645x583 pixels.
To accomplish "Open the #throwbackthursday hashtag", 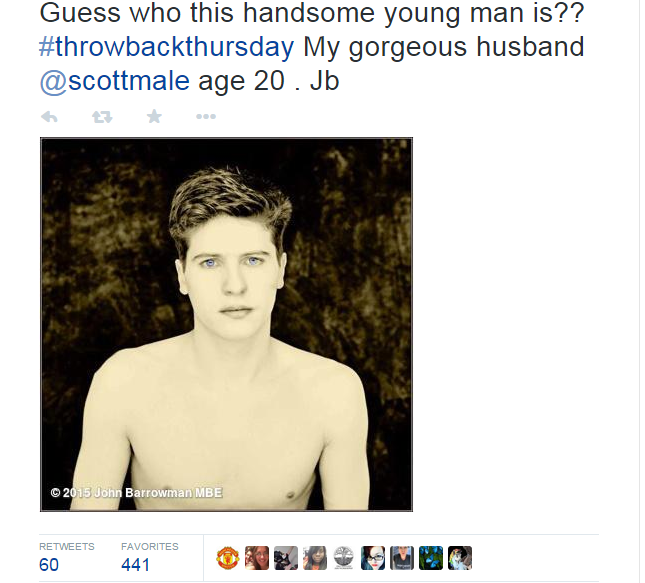I will pos(167,46).
